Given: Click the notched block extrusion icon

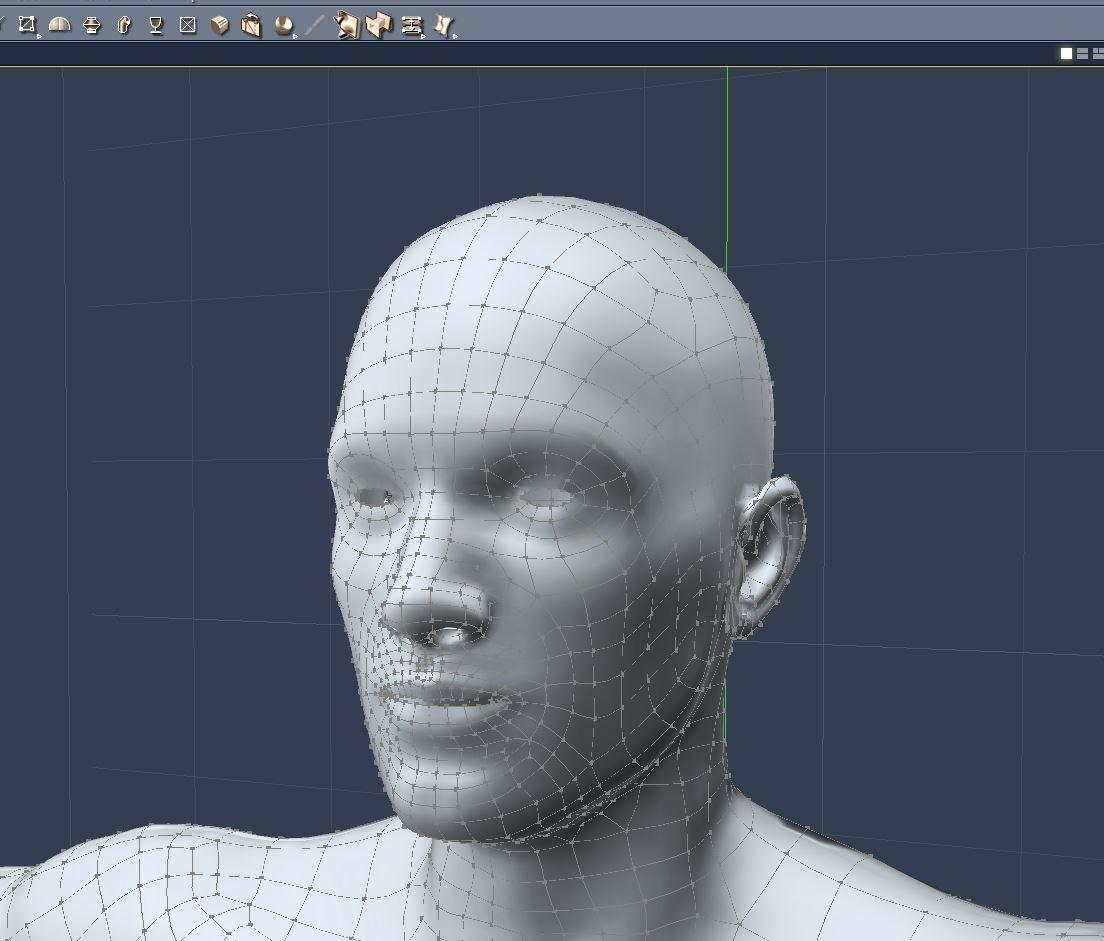Looking at the screenshot, I should coord(380,25).
